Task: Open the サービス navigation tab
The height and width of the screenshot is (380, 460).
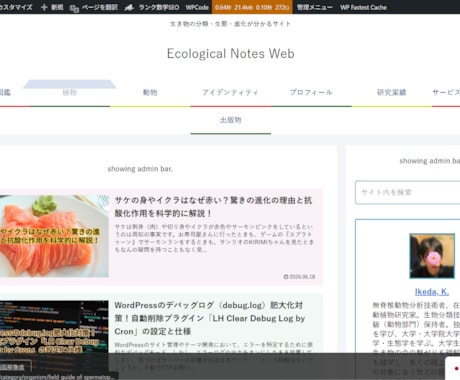Action: click(446, 92)
